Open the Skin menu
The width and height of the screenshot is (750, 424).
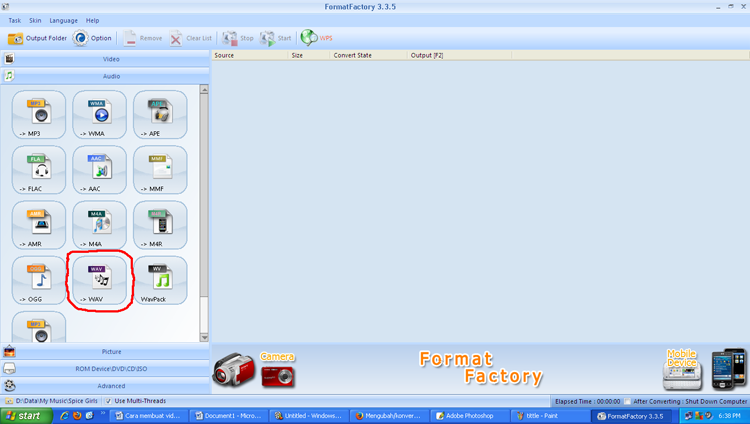35,21
